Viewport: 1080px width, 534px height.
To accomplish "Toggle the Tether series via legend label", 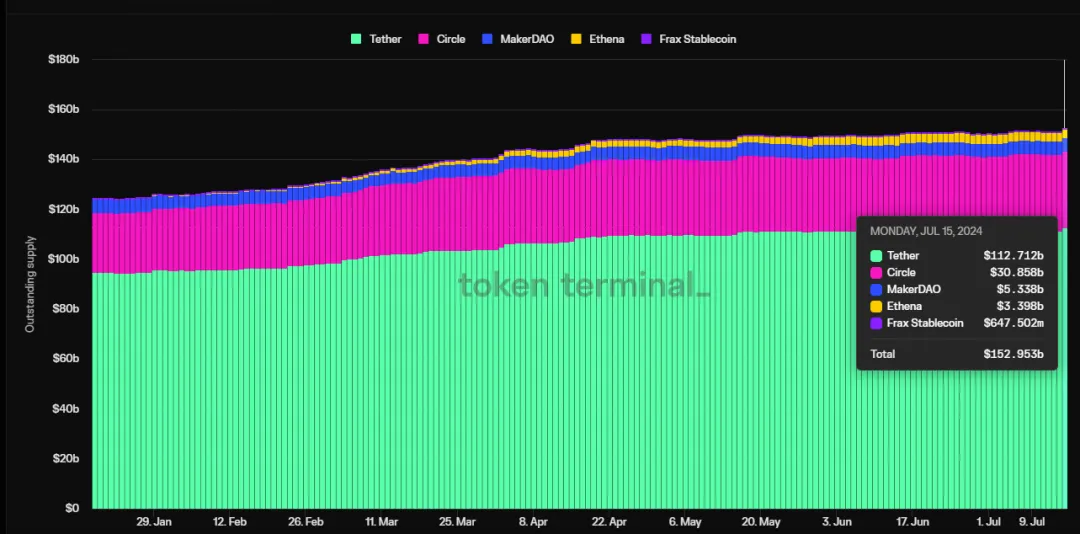I will coord(385,39).
